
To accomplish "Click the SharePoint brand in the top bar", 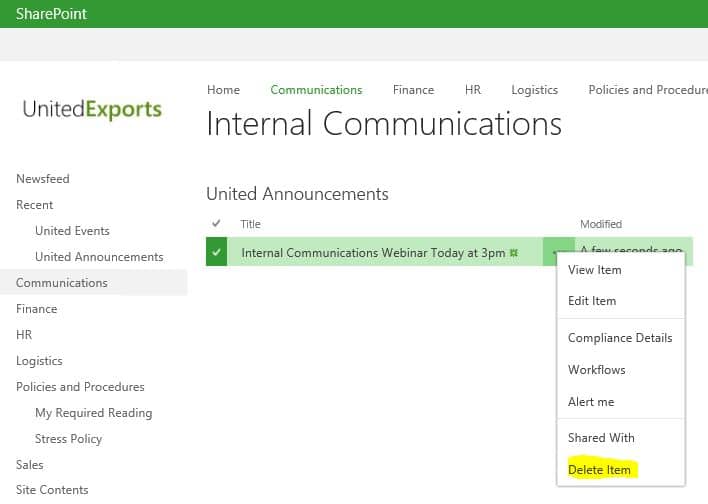I will point(51,14).
